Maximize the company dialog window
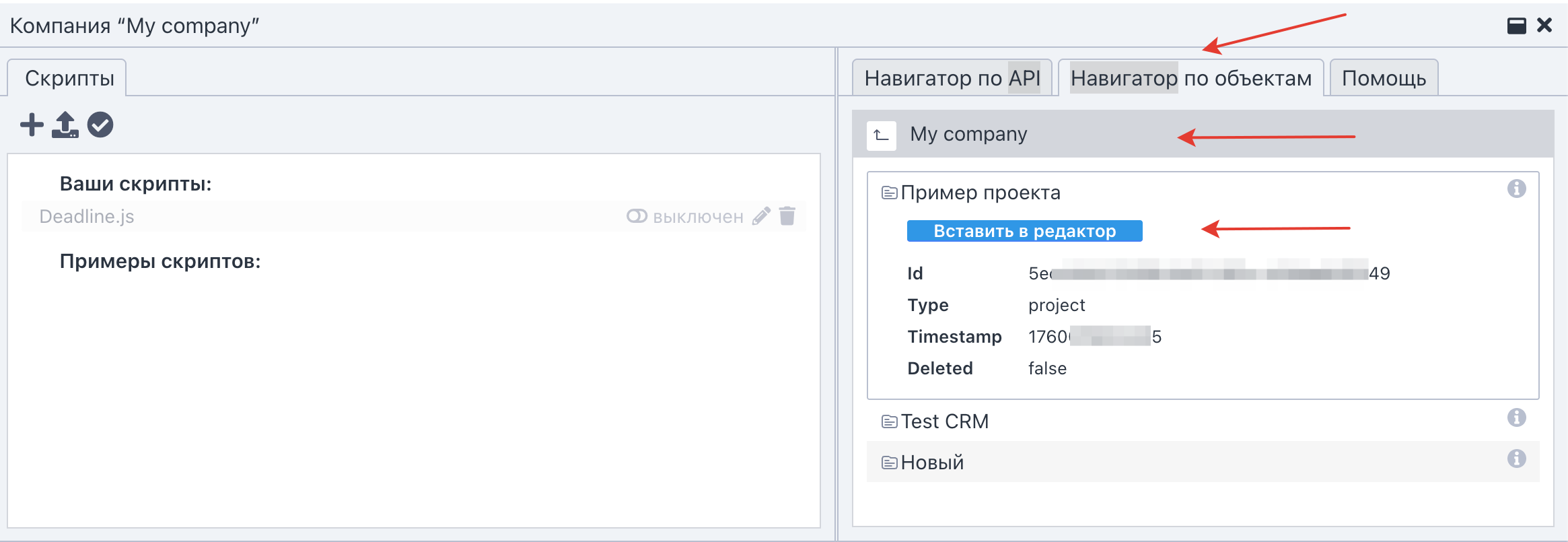Screen dimensions: 1568x542 1516,26
